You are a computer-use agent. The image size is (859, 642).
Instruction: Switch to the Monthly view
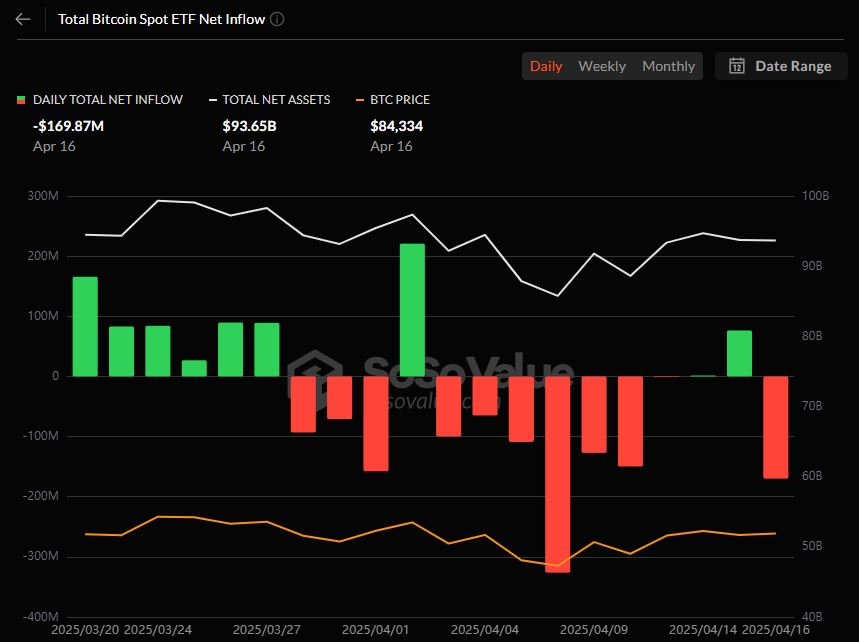pos(668,66)
